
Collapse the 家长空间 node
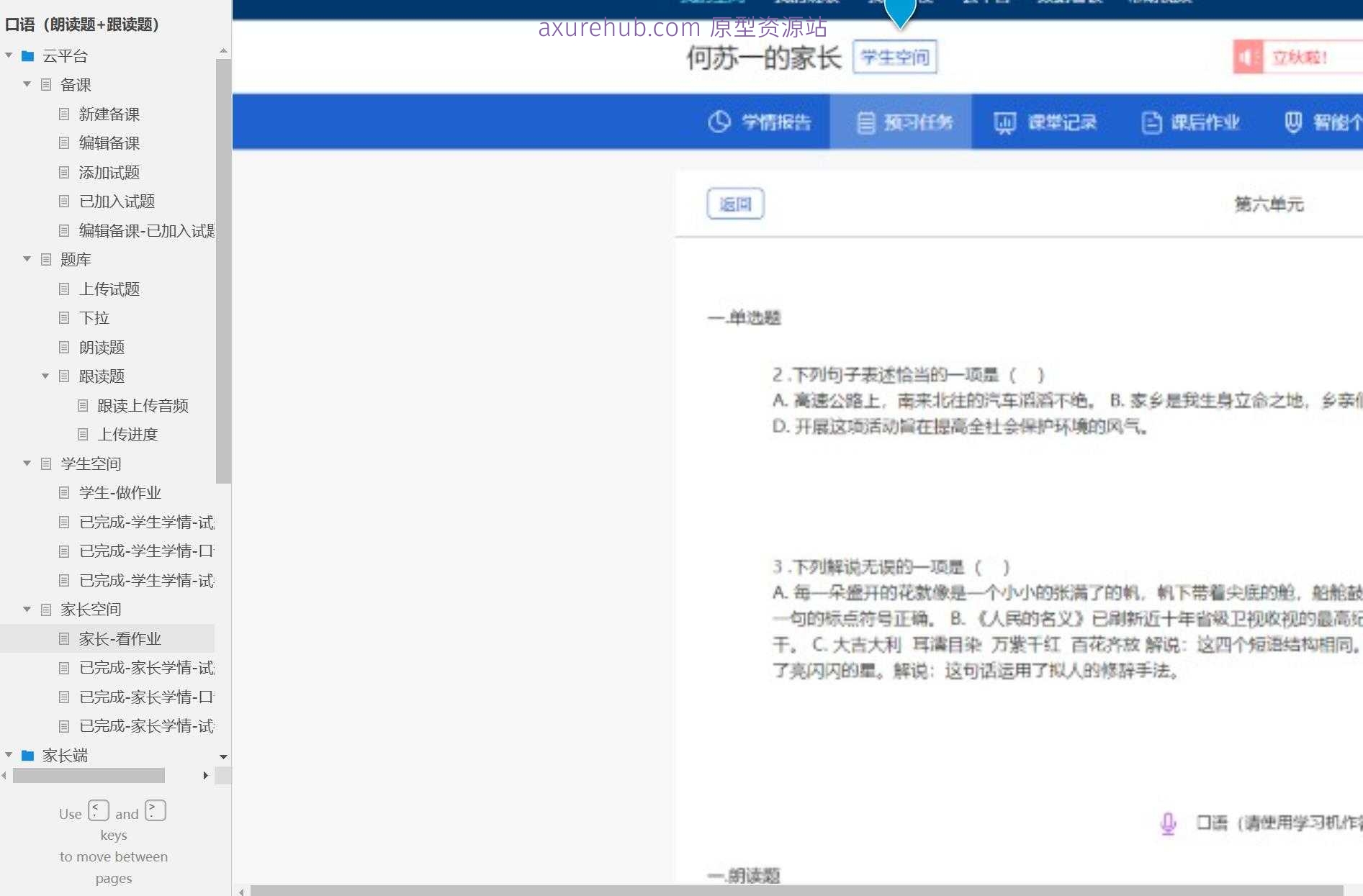(27, 609)
